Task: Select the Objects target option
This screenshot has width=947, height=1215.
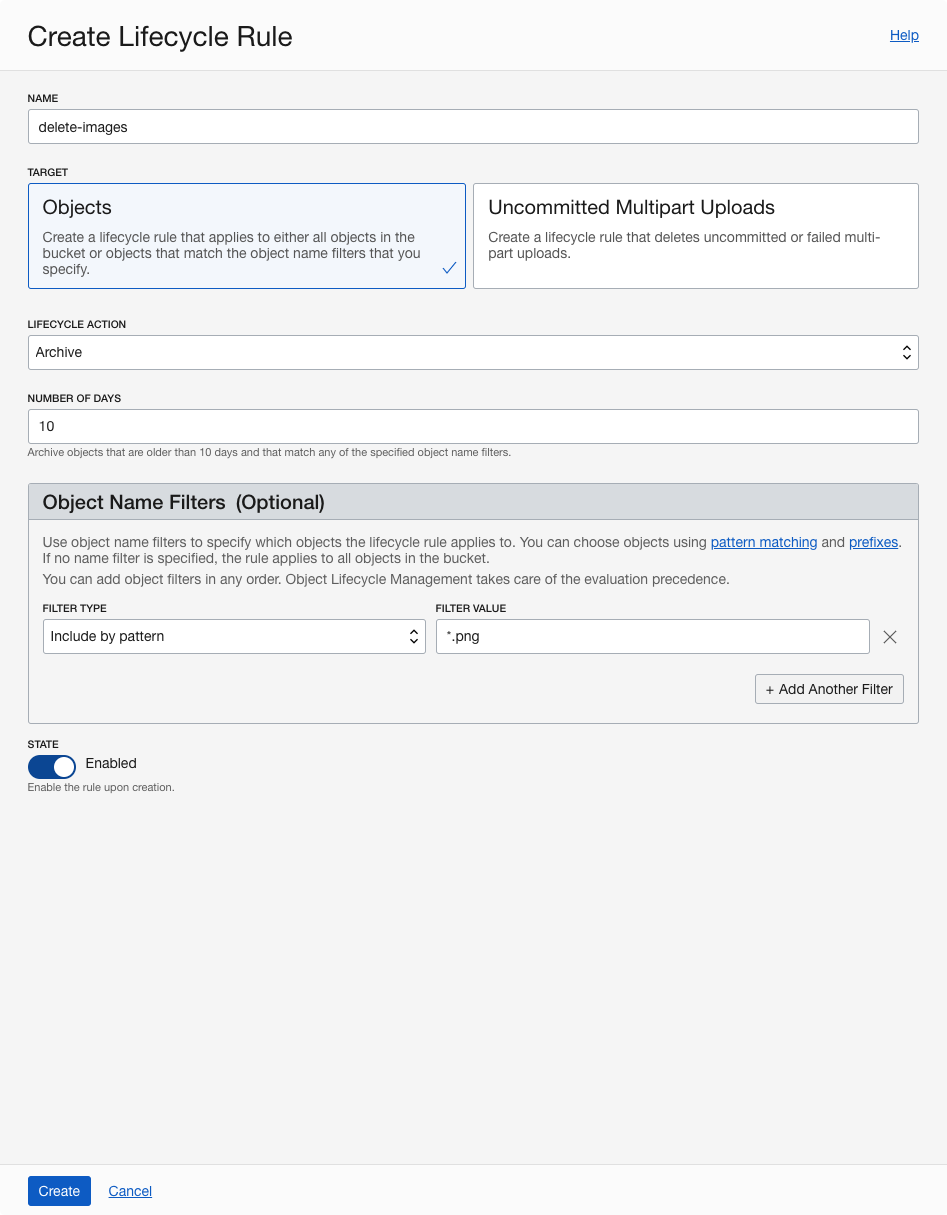Action: pos(246,236)
